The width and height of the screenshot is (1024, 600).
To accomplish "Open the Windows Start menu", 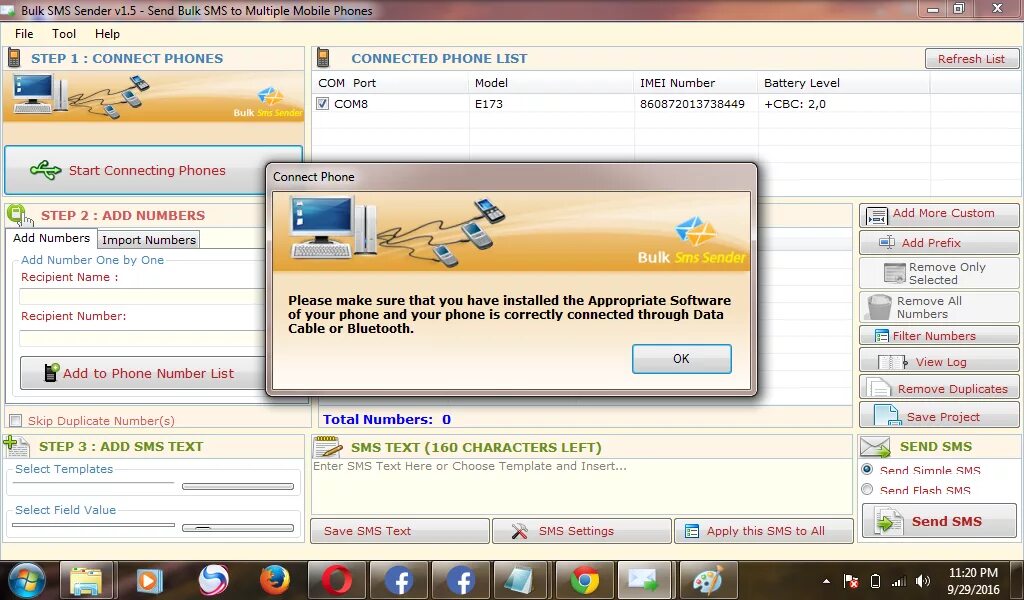I will click(x=26, y=580).
